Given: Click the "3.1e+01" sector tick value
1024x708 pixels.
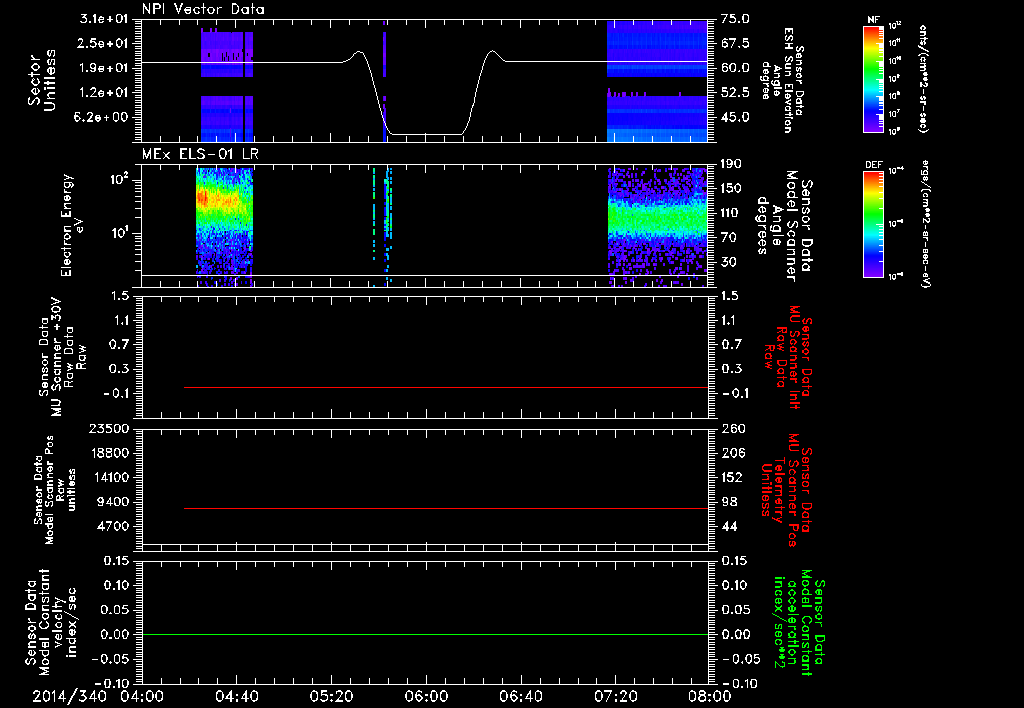Looking at the screenshot, I should click(104, 19).
